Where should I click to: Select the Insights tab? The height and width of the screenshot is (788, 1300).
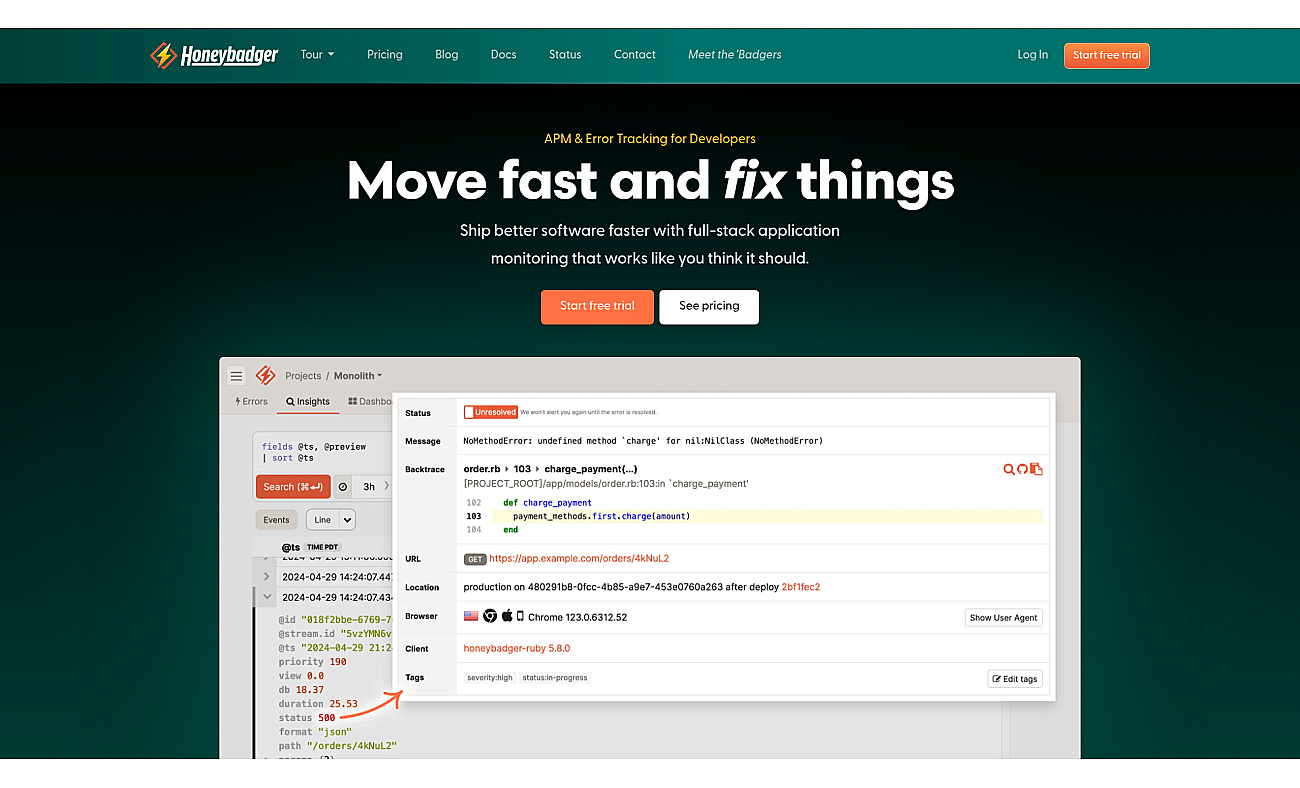pos(308,402)
